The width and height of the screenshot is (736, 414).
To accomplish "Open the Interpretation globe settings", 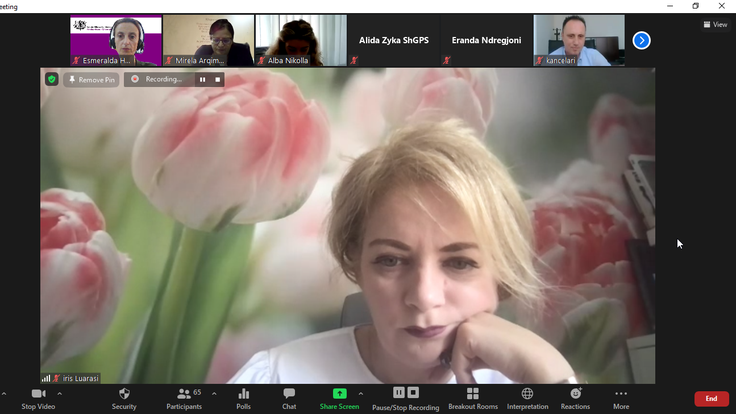I will [527, 398].
